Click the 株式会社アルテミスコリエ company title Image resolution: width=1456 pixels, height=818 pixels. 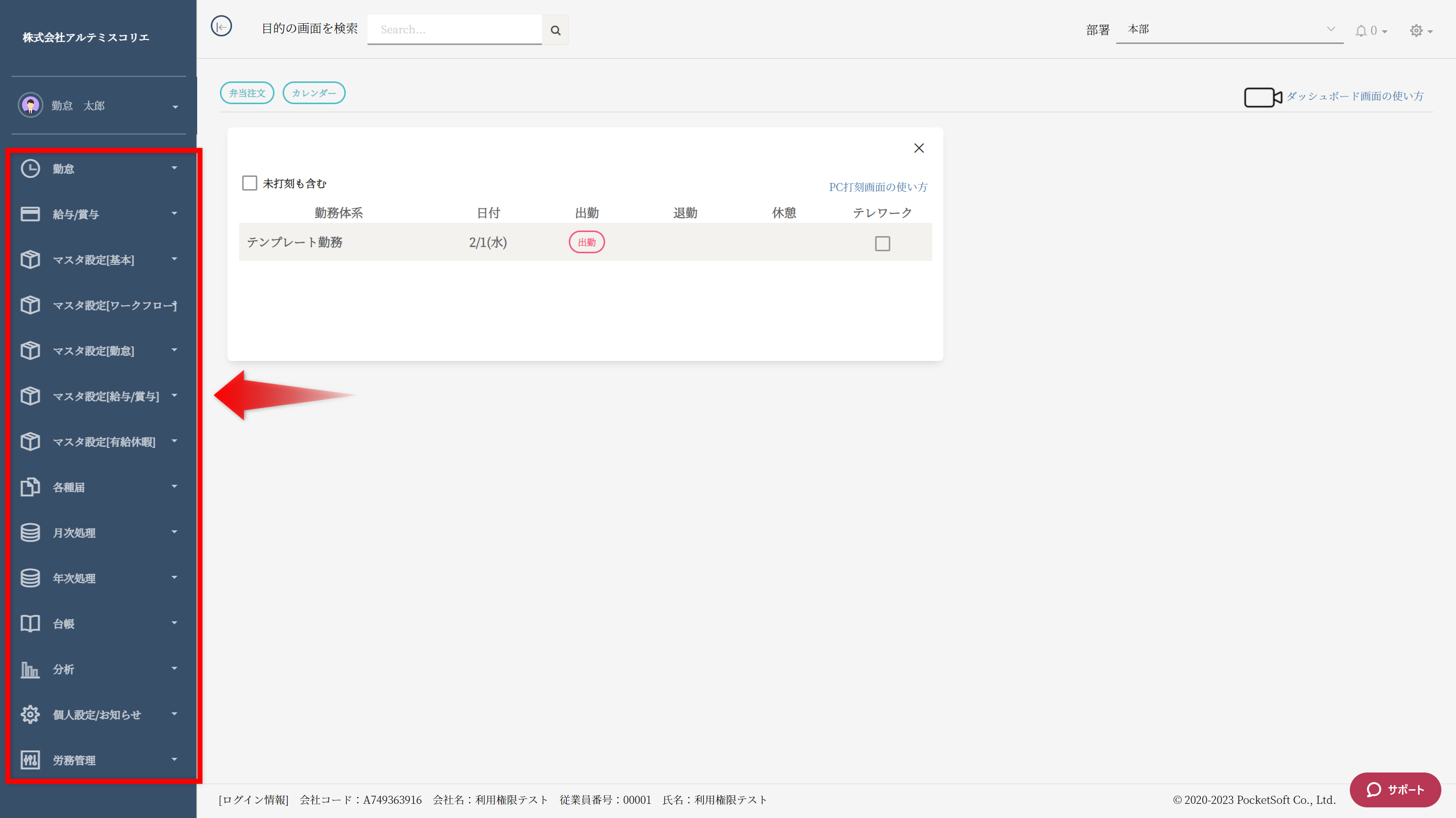[86, 37]
